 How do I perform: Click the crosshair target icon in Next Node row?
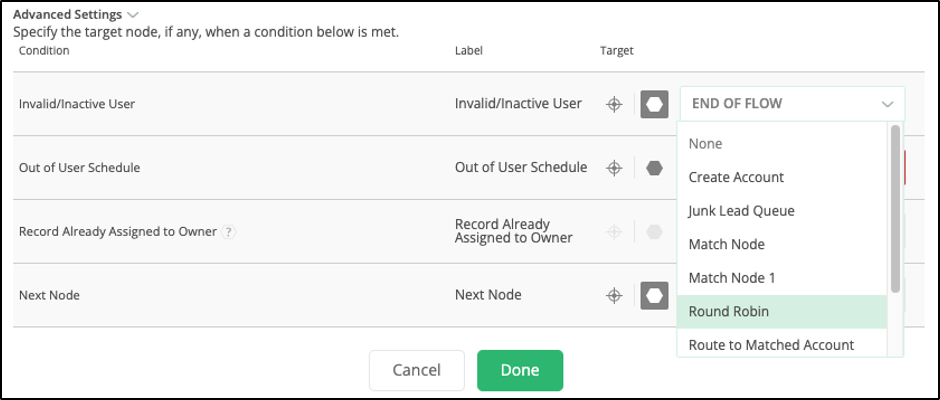[x=615, y=295]
